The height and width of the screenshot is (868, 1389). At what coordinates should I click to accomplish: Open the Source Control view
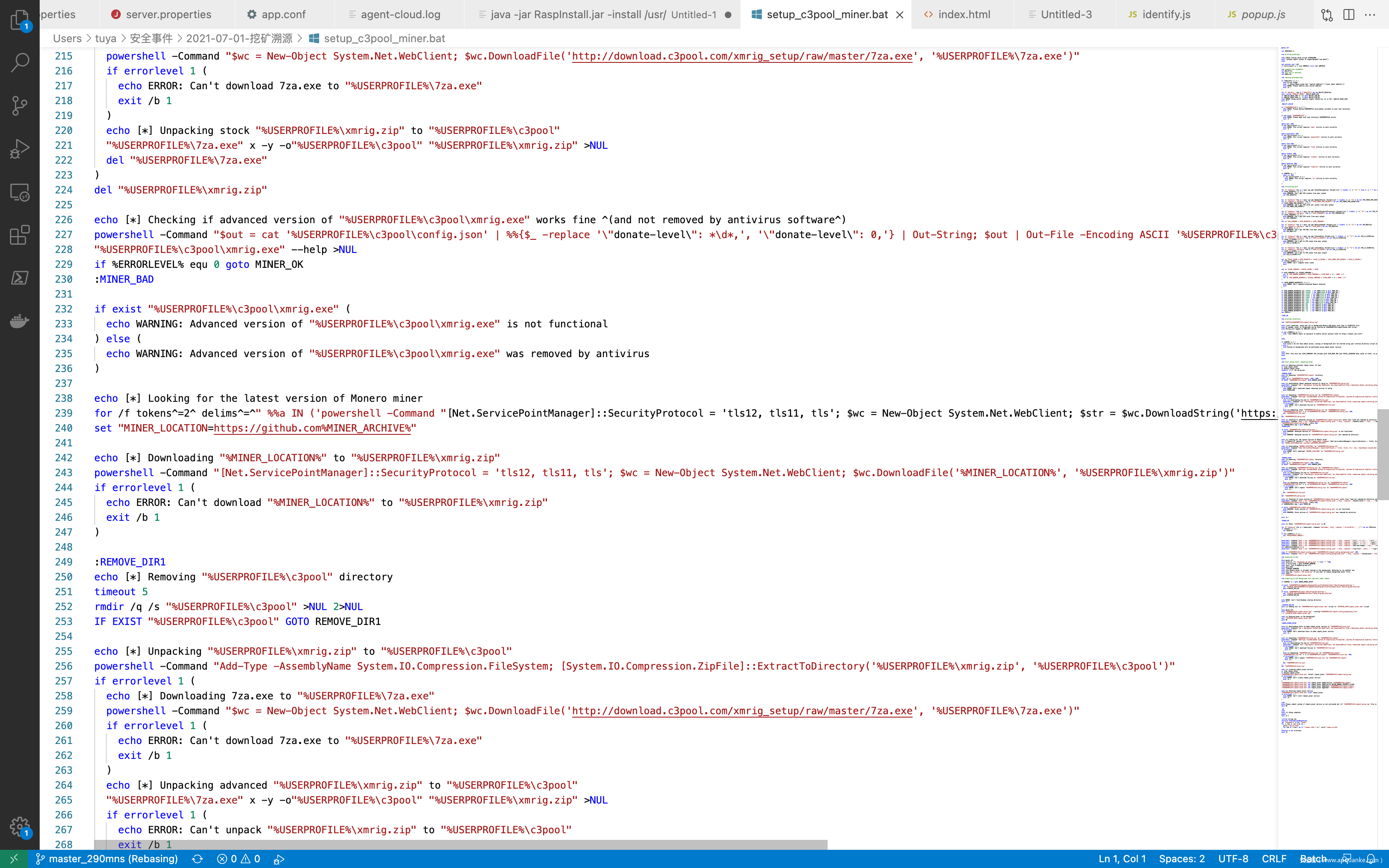tap(19, 106)
